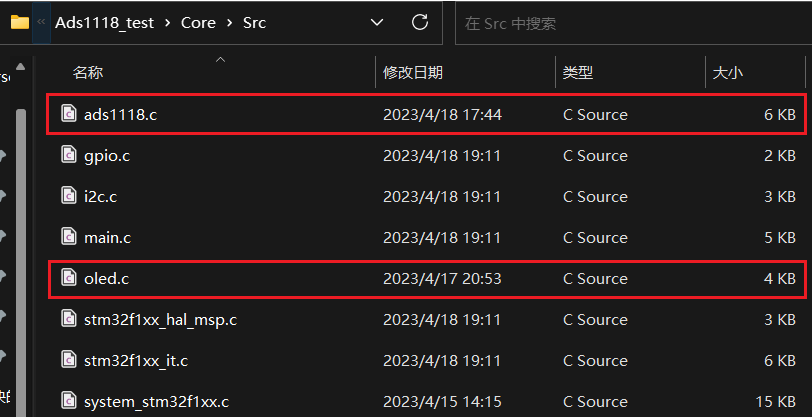Click C Source type of gpio.c row

(x=595, y=155)
